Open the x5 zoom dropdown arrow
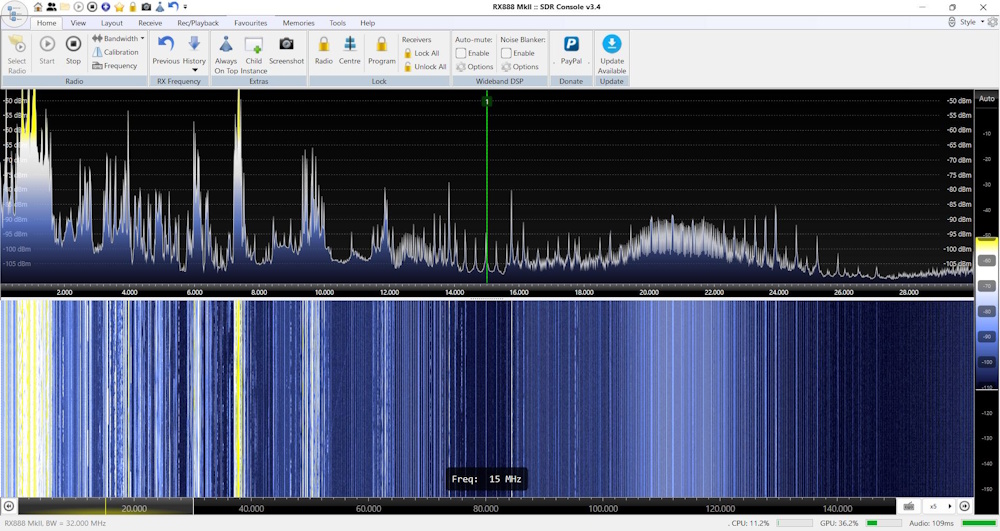1000x531 pixels. point(949,506)
